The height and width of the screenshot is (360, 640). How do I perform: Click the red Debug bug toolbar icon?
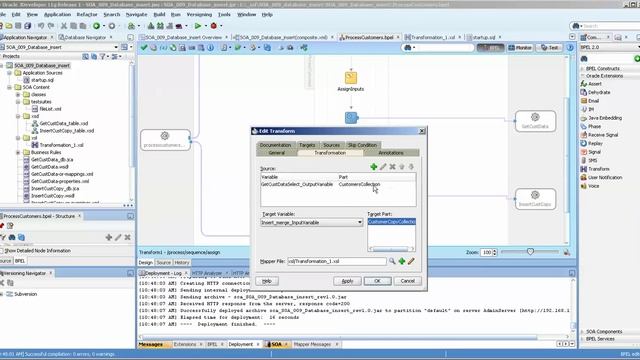tap(213, 26)
